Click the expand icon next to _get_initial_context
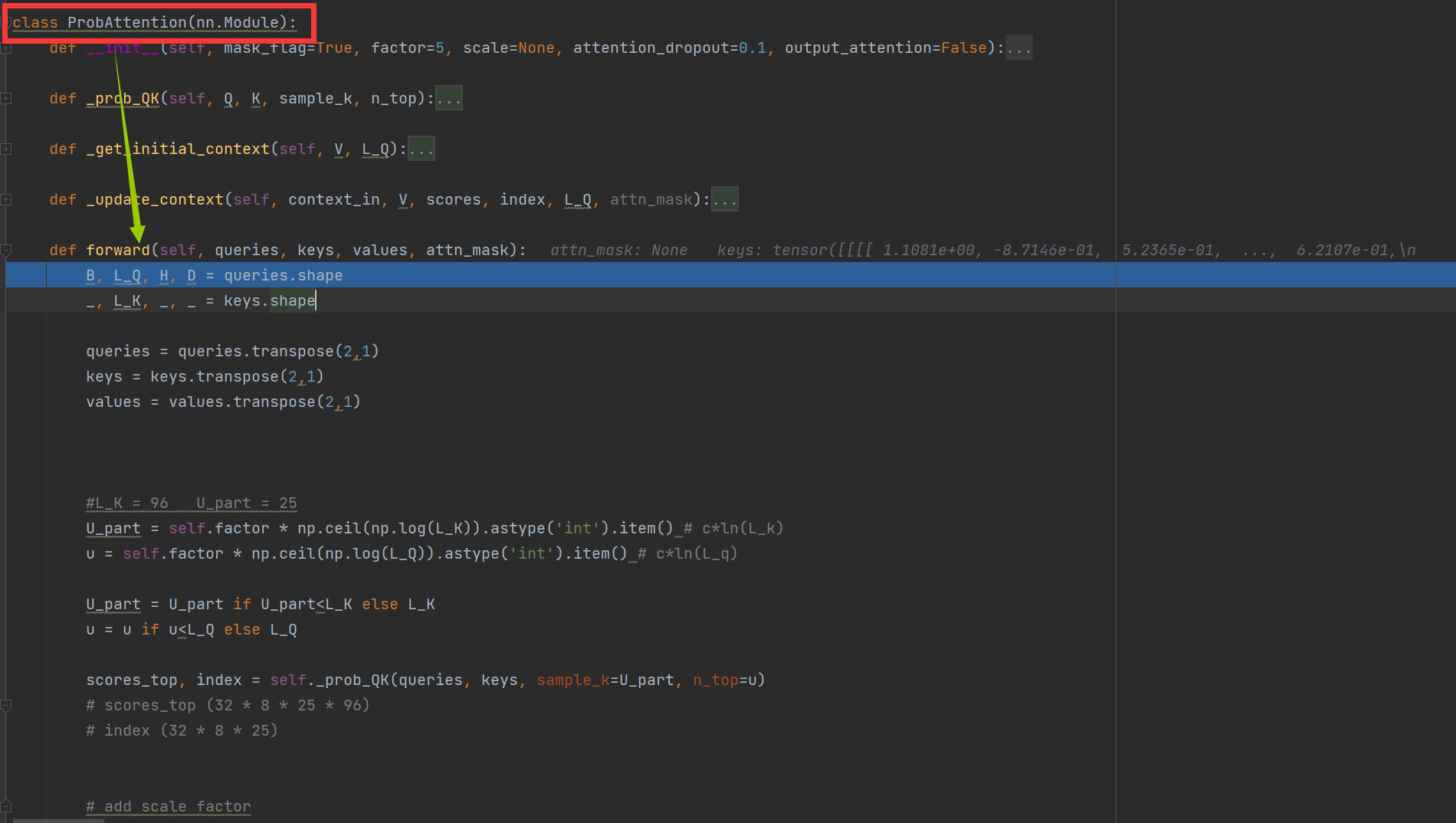The width and height of the screenshot is (1456, 823). pyautogui.click(x=6, y=149)
